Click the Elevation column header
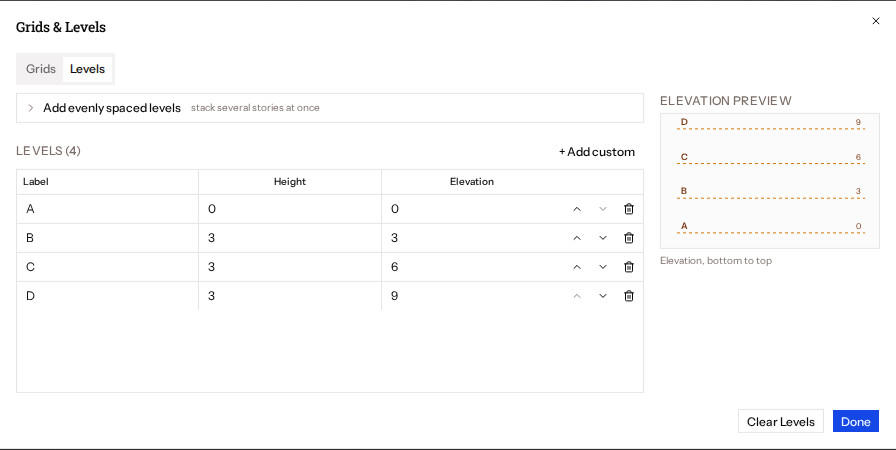Image resolution: width=896 pixels, height=450 pixels. 471,182
